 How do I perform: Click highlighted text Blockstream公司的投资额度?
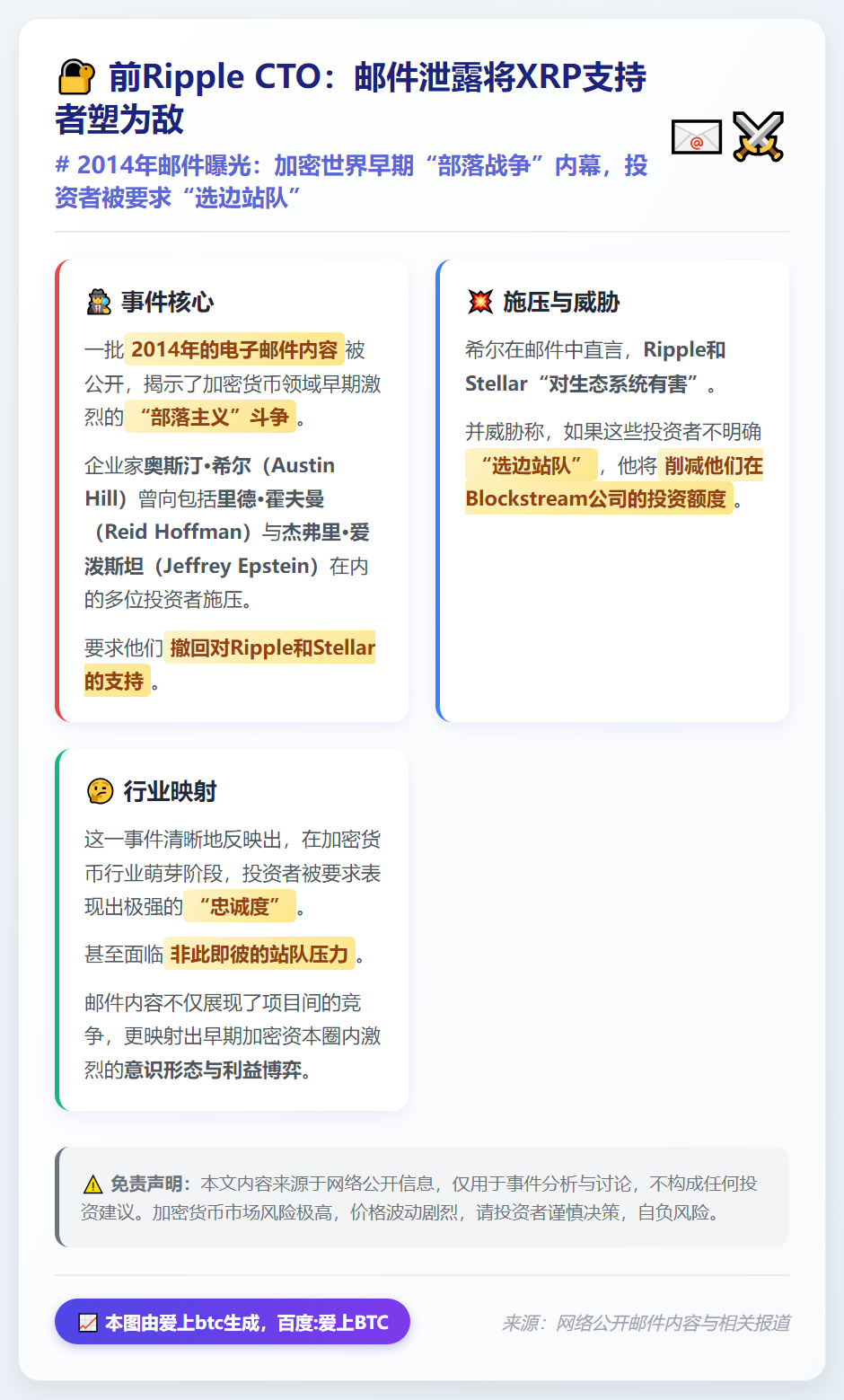point(599,498)
